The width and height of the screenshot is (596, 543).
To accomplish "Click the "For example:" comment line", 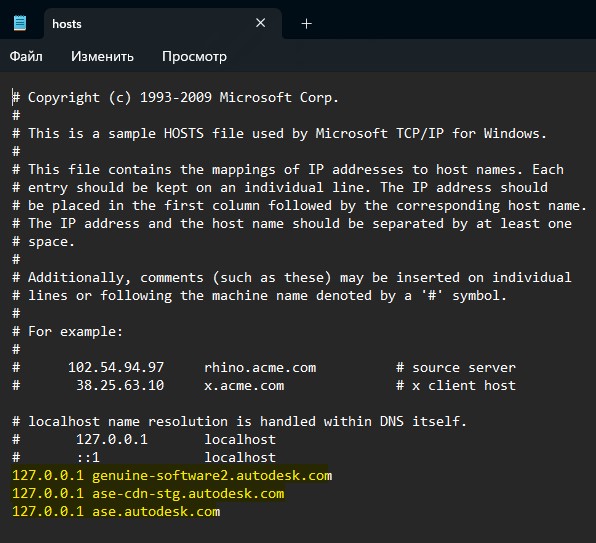I will tap(67, 332).
